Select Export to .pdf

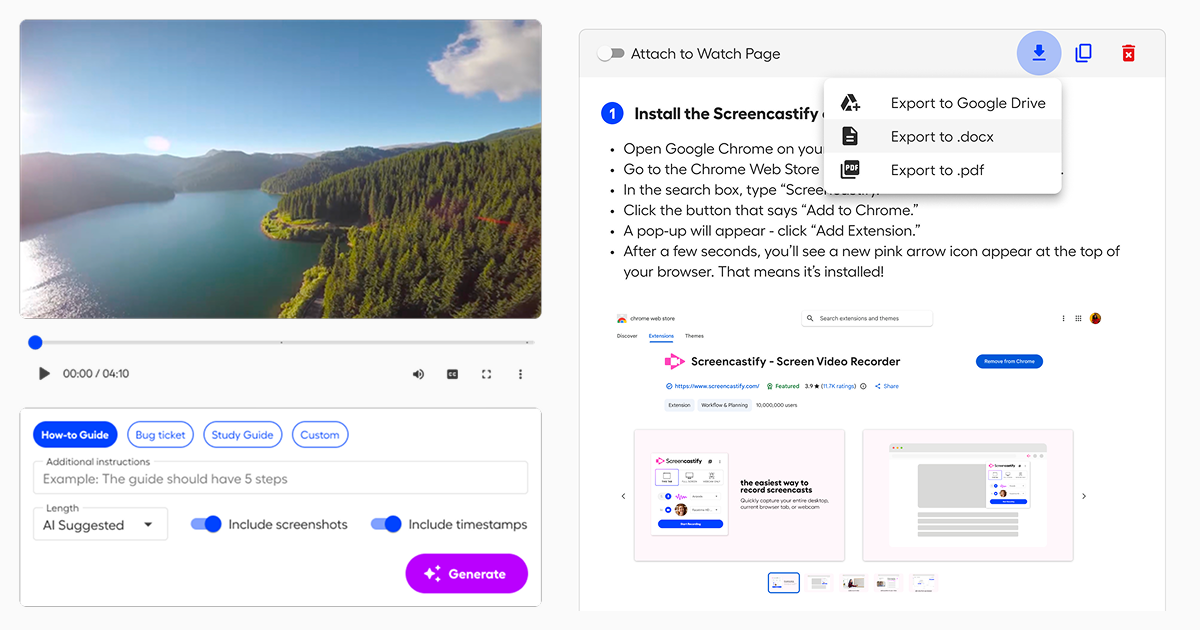[934, 169]
